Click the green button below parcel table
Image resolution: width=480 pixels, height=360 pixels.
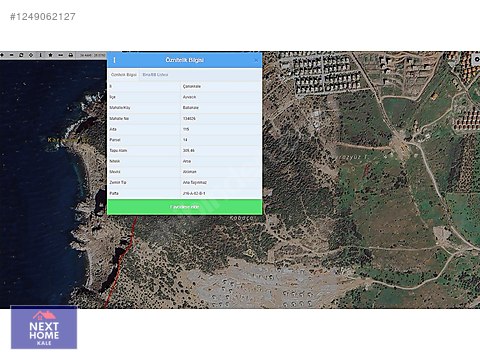[185, 207]
